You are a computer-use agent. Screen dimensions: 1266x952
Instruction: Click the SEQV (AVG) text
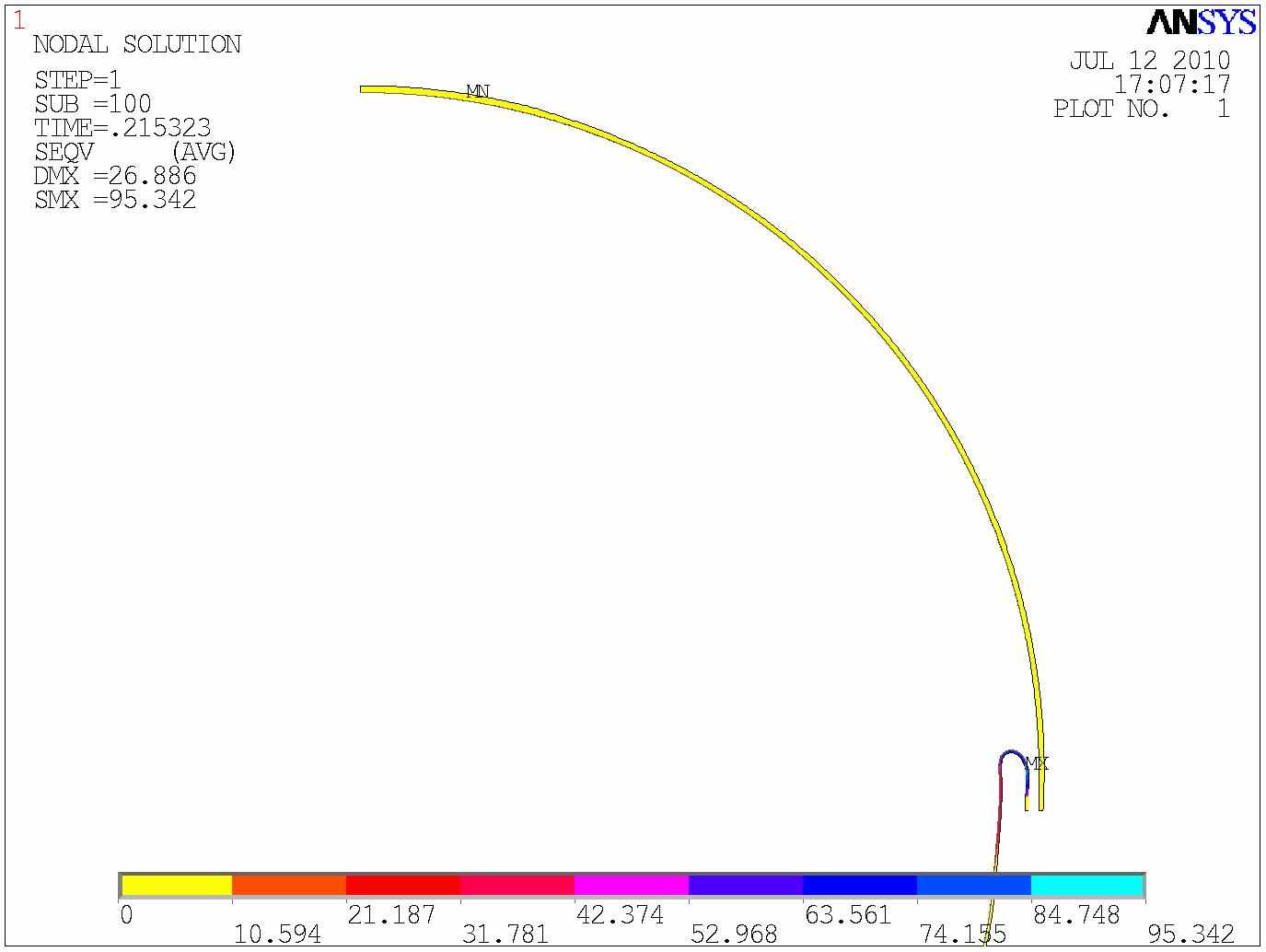pyautogui.click(x=135, y=152)
